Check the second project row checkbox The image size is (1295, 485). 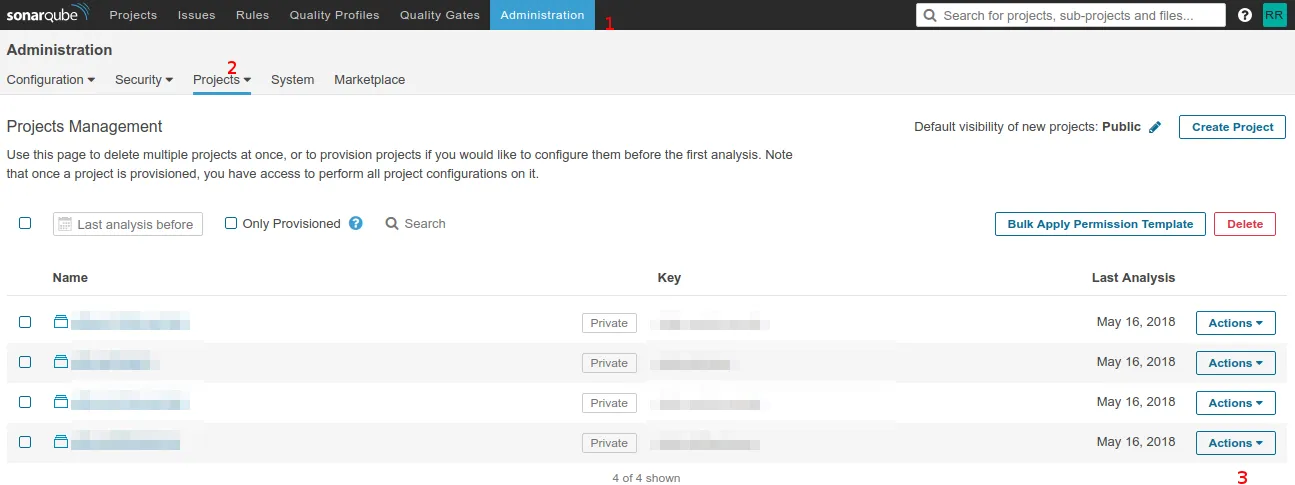point(25,362)
